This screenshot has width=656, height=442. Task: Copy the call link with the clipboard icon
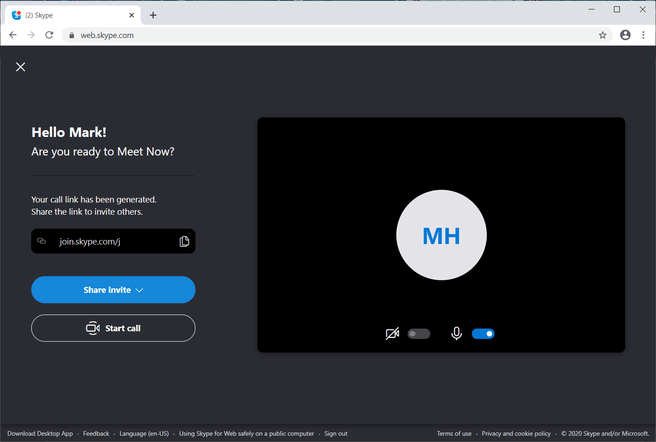click(184, 242)
